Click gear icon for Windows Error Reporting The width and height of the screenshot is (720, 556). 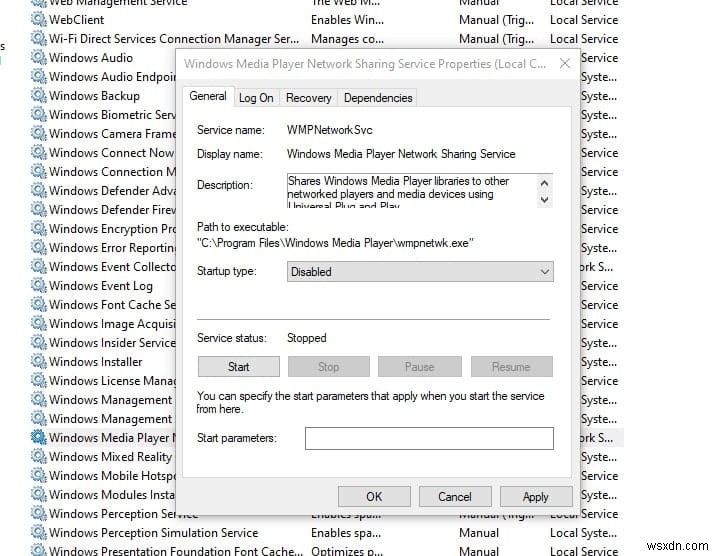pos(39,247)
